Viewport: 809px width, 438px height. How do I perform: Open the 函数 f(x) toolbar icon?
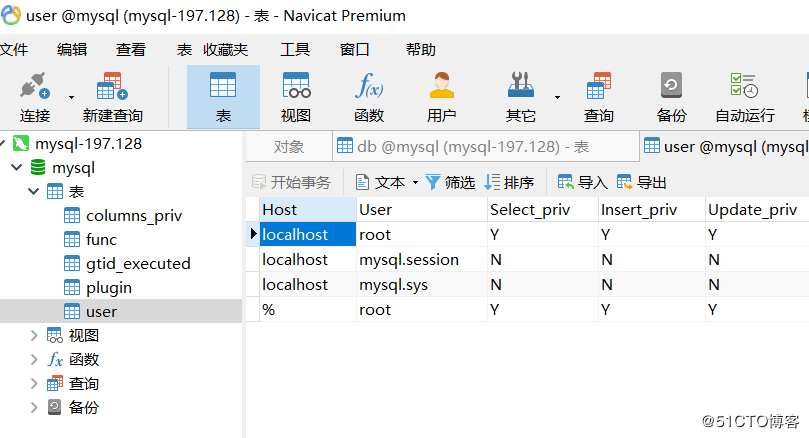click(x=369, y=97)
